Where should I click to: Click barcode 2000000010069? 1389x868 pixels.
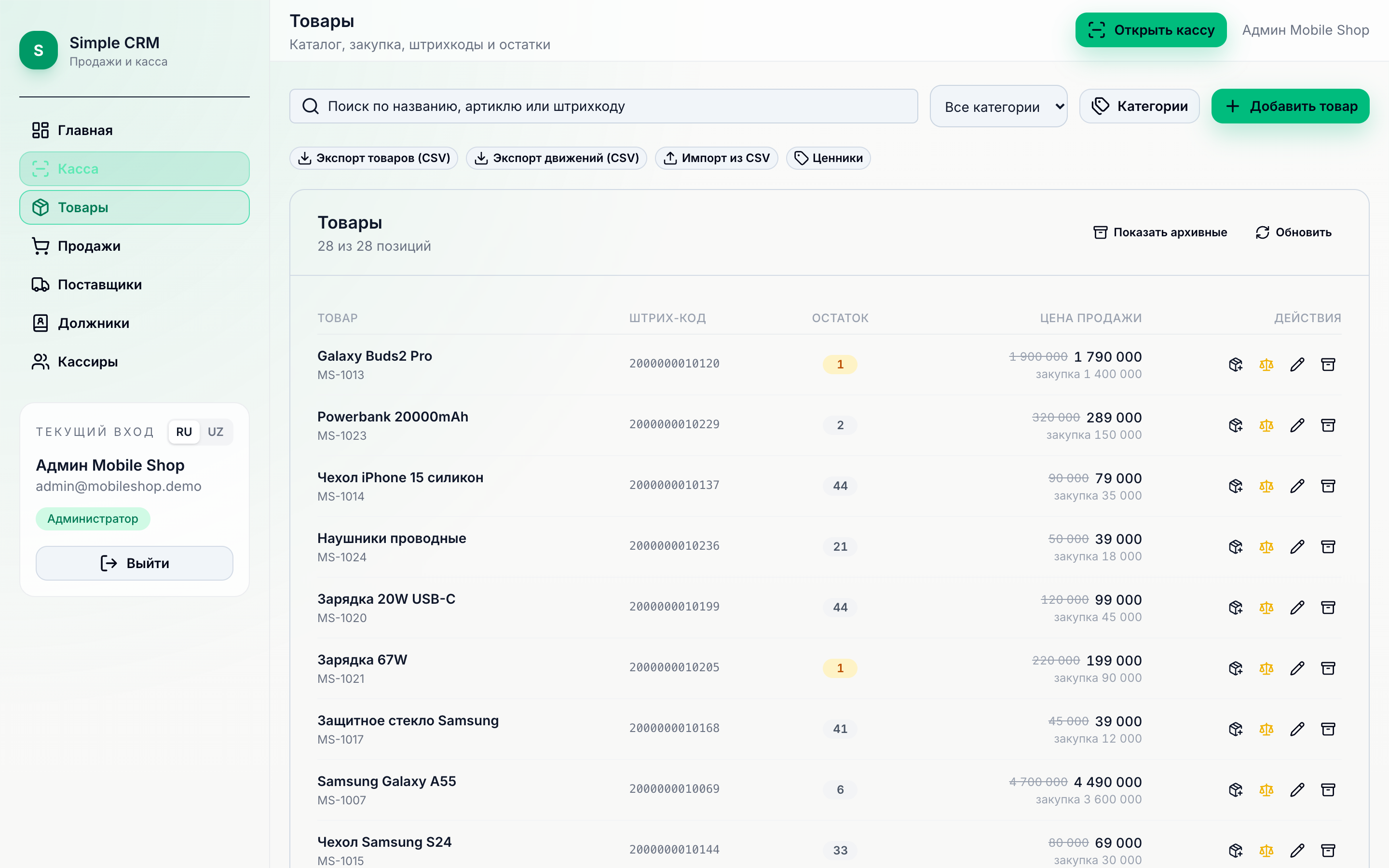click(x=674, y=789)
